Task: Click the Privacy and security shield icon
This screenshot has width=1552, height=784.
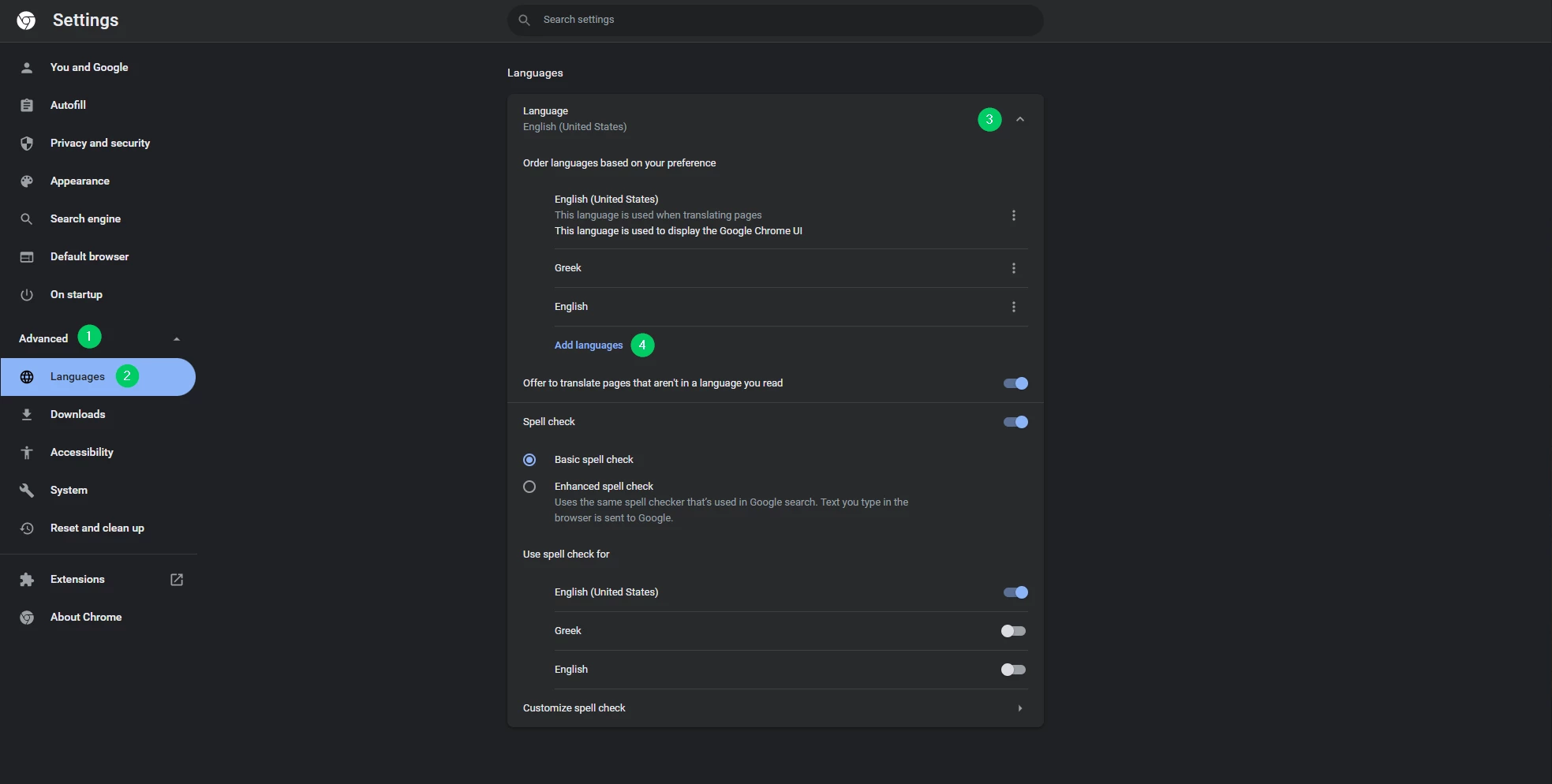Action: (27, 144)
